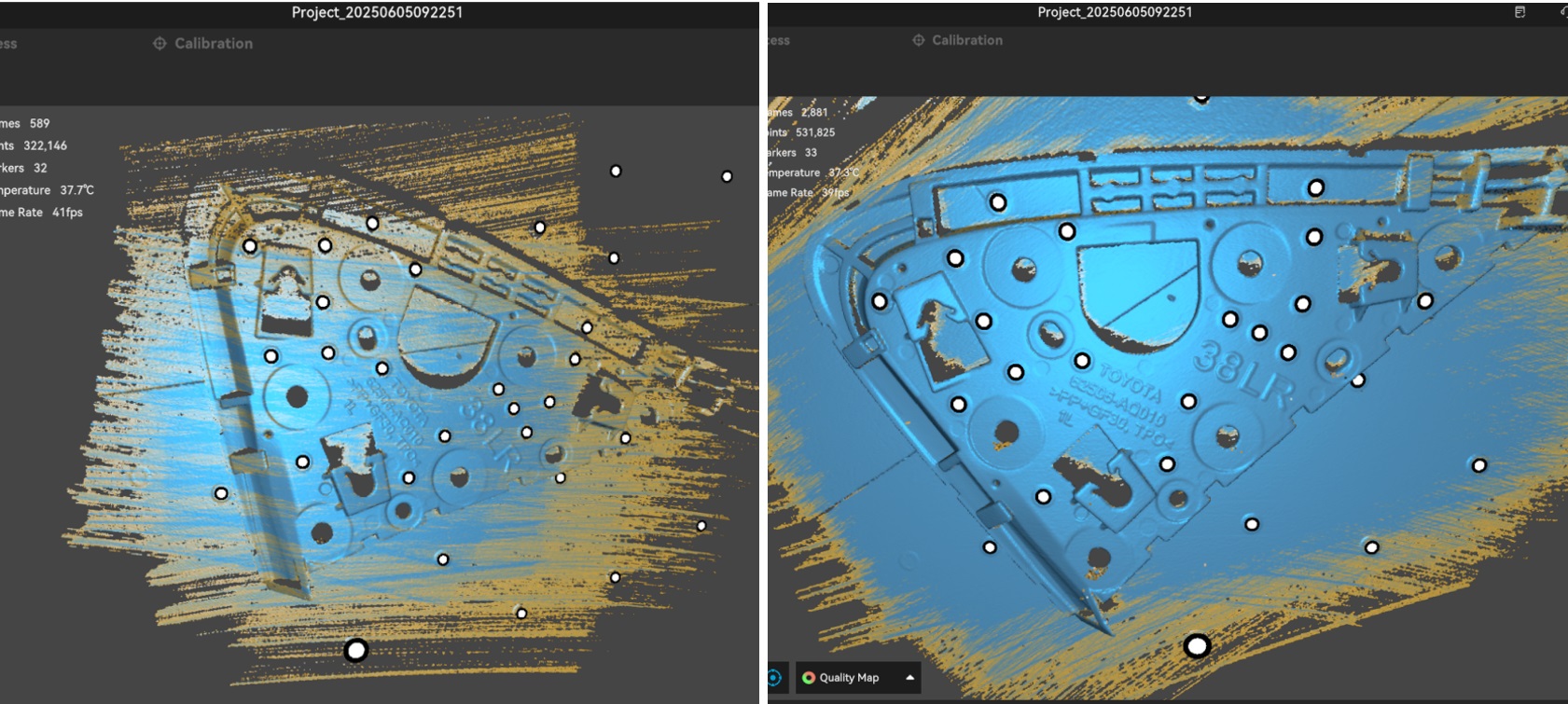Select the points value 322,146
Screen dimensions: 1568x704
(45, 145)
